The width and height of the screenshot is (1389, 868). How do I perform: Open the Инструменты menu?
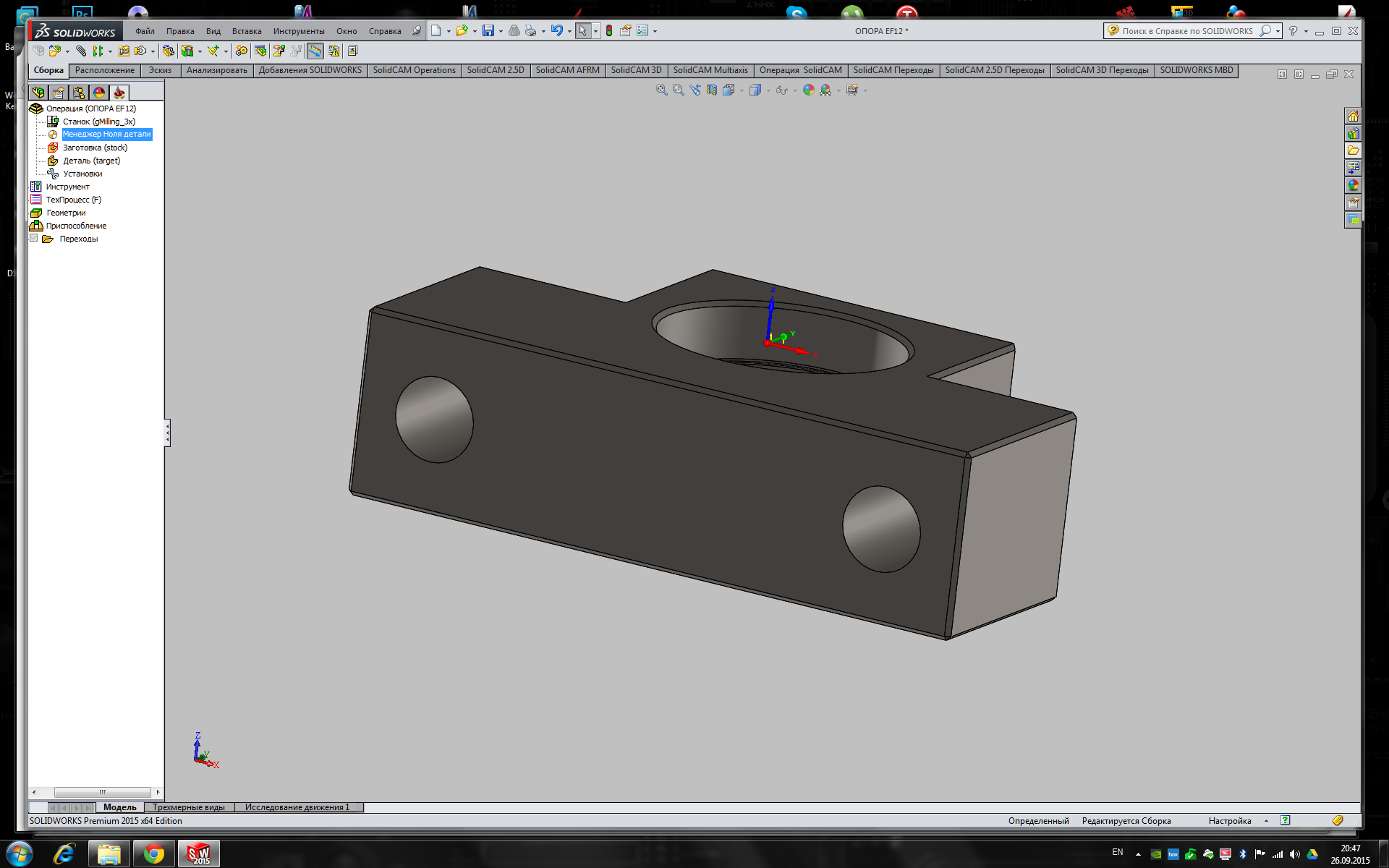[x=299, y=31]
